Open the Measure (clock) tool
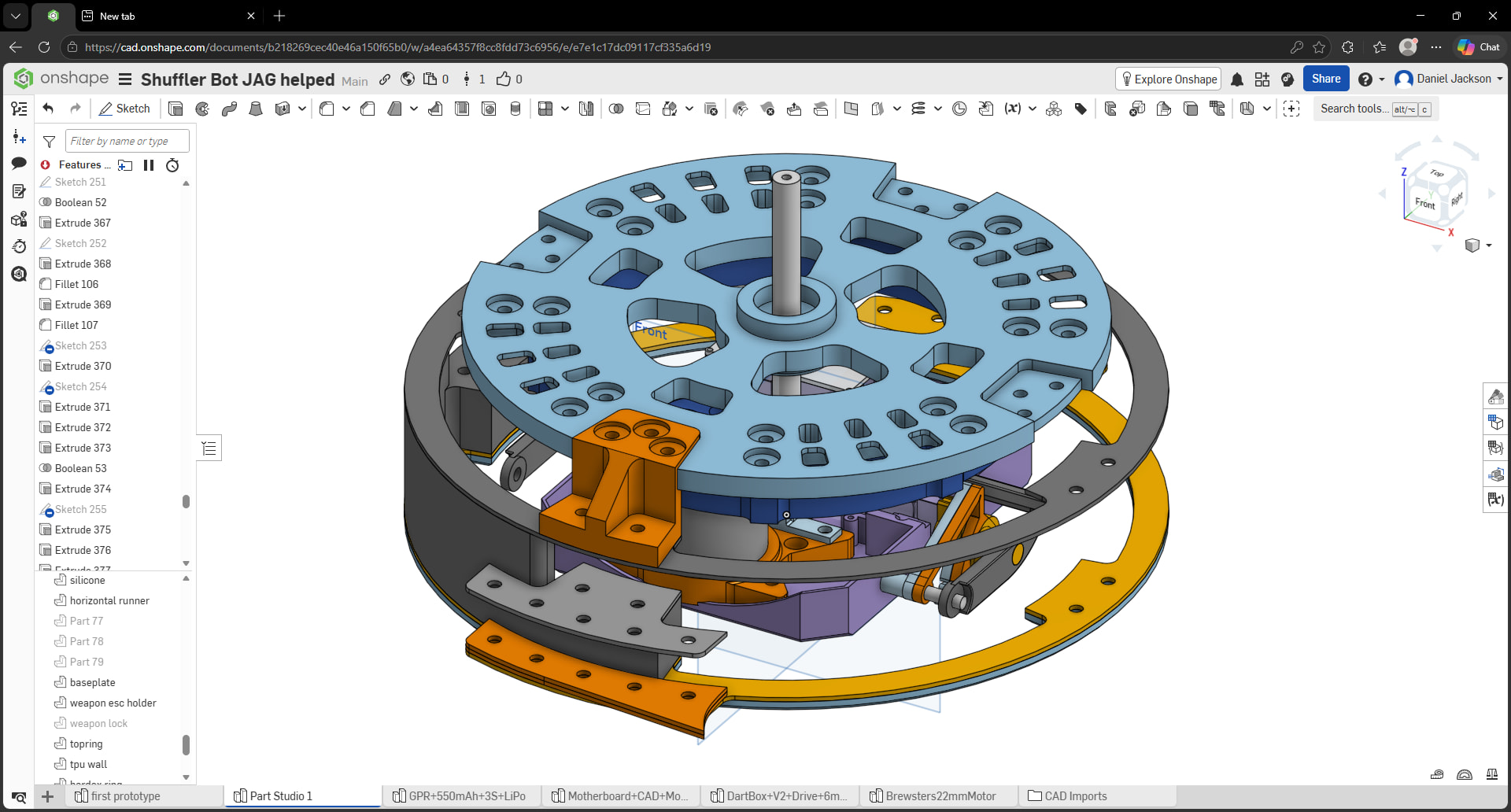Viewport: 1511px width, 812px height. click(x=959, y=109)
